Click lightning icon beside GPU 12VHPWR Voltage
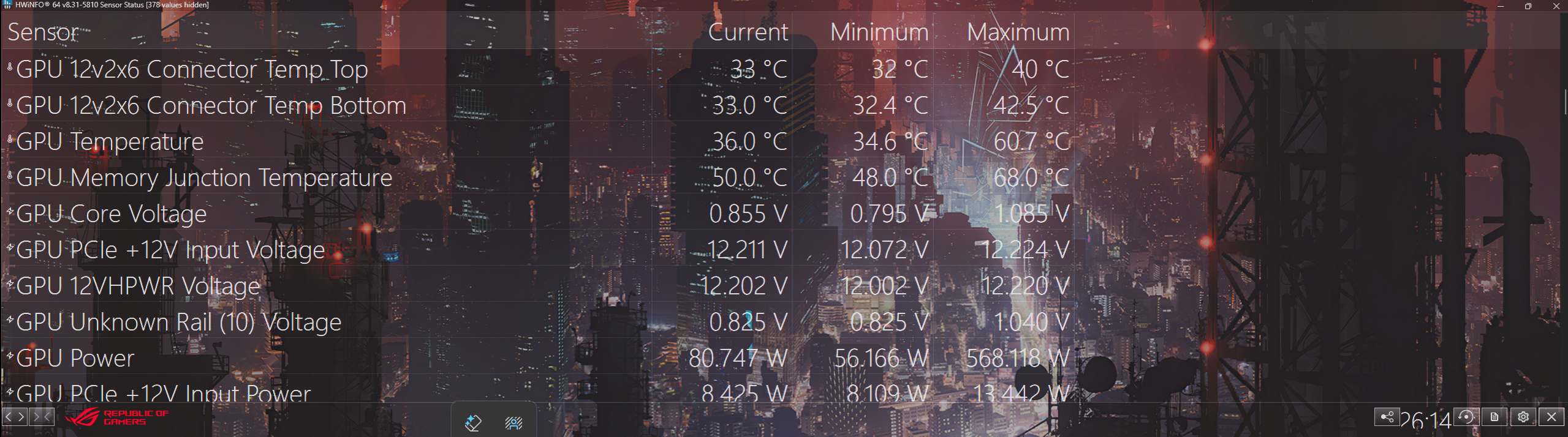This screenshot has width=1568, height=437. tap(10, 283)
